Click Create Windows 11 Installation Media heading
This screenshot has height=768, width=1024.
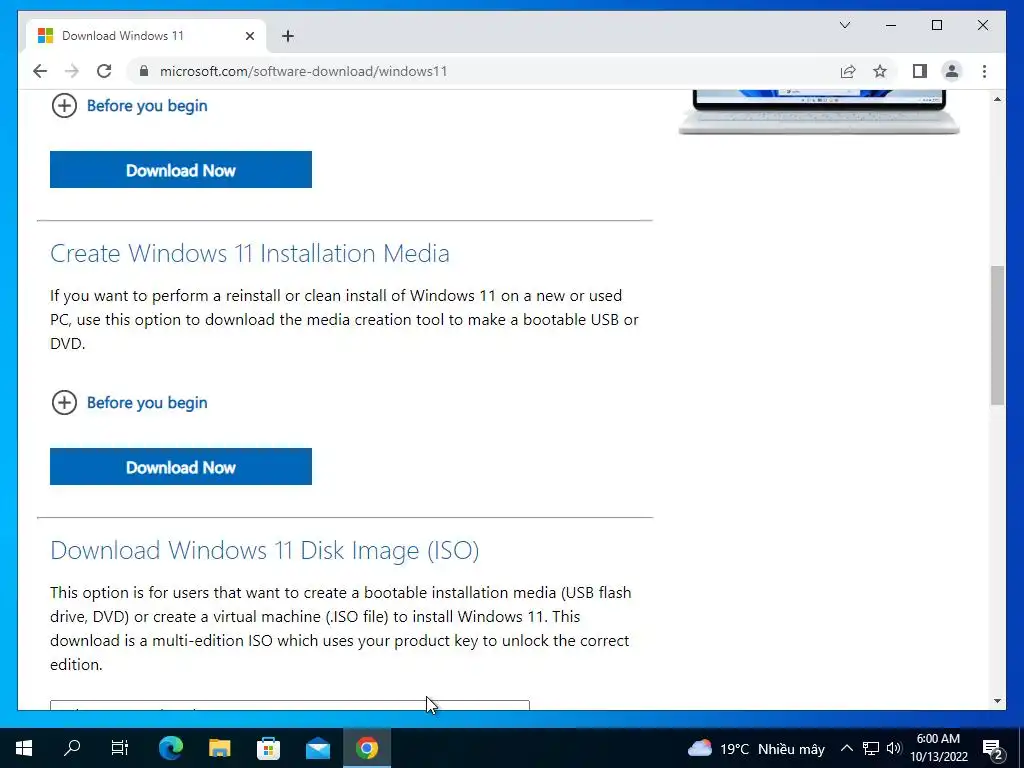tap(249, 253)
